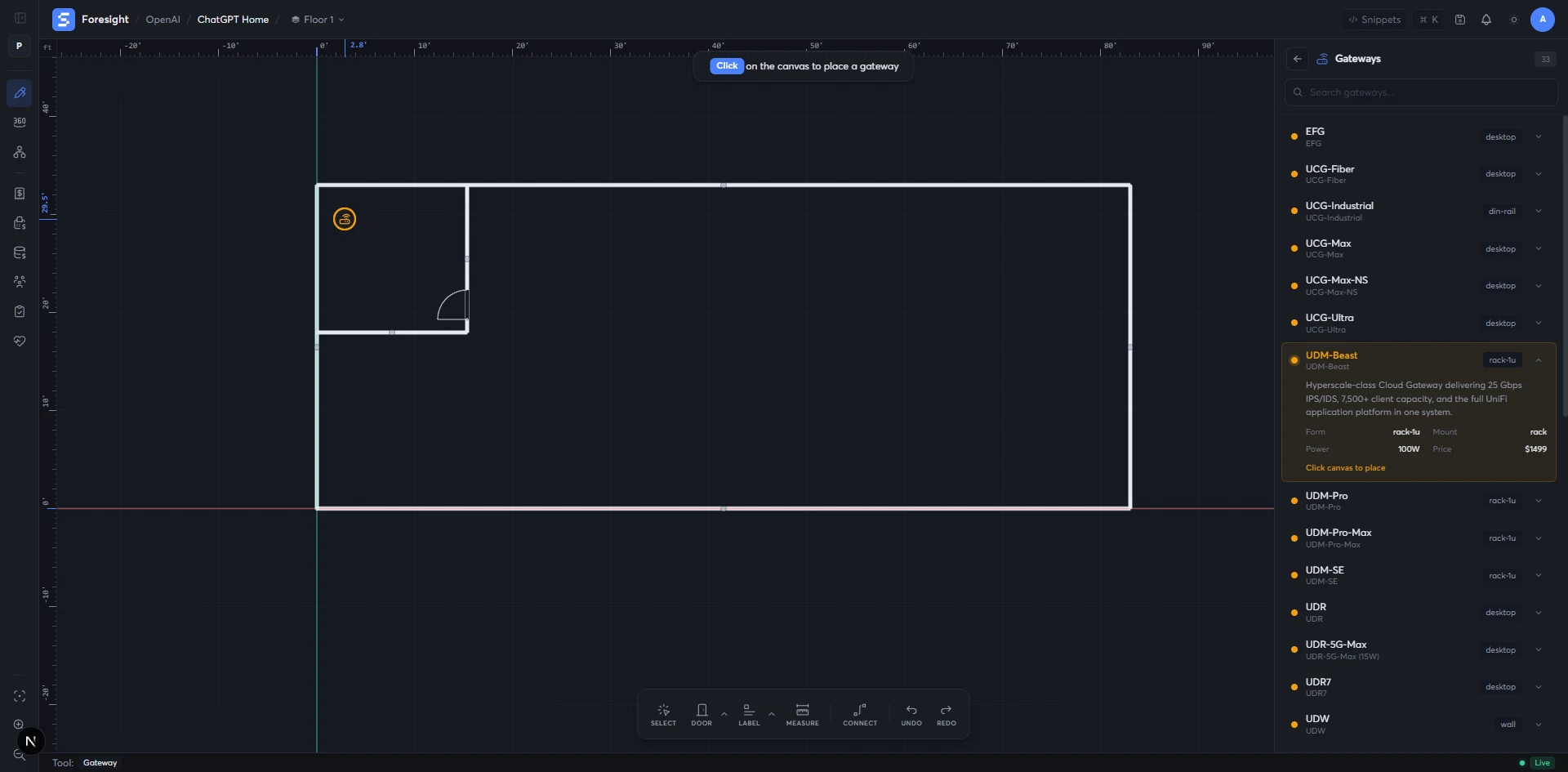Choose the Label tool
The height and width of the screenshot is (772, 1568).
pyautogui.click(x=749, y=715)
